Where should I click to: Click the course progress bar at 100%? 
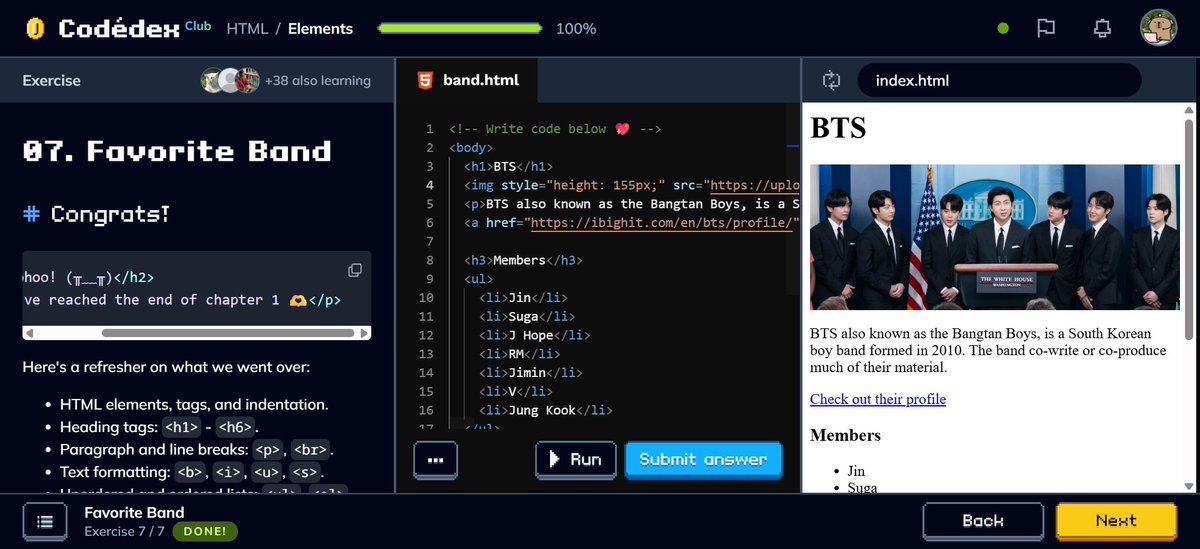[460, 29]
